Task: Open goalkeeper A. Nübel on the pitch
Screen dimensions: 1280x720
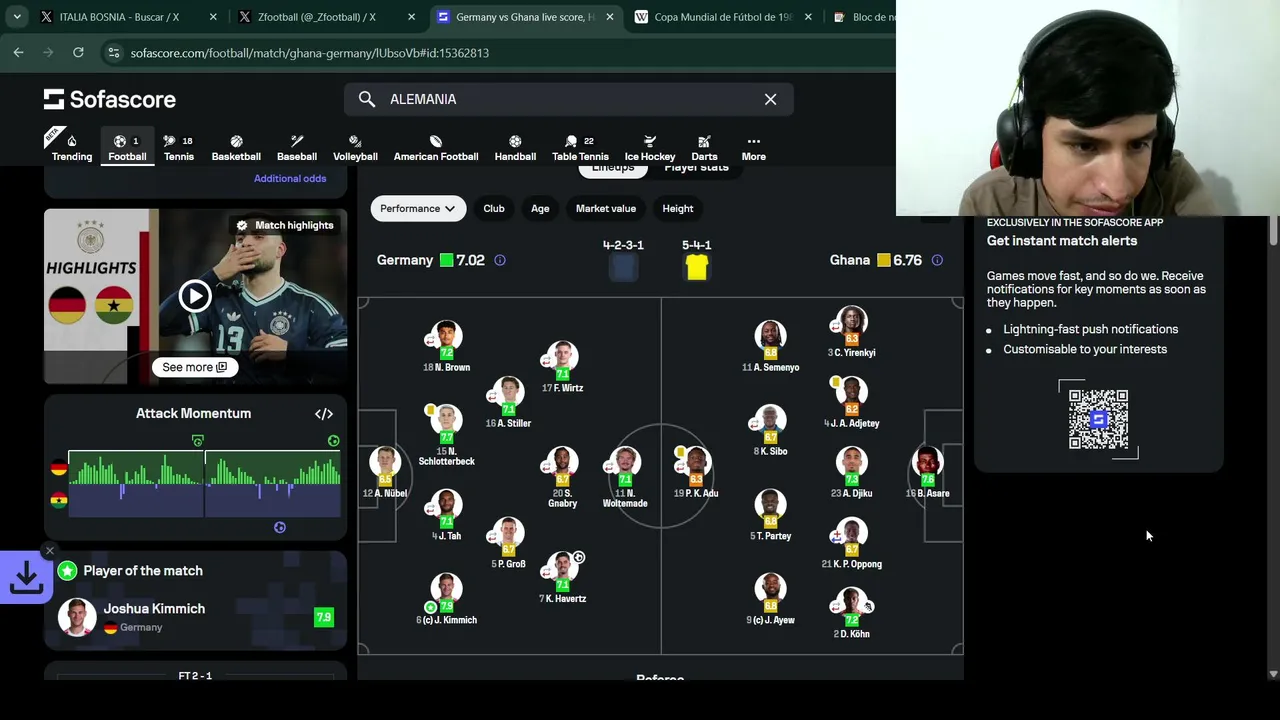Action: click(x=385, y=472)
